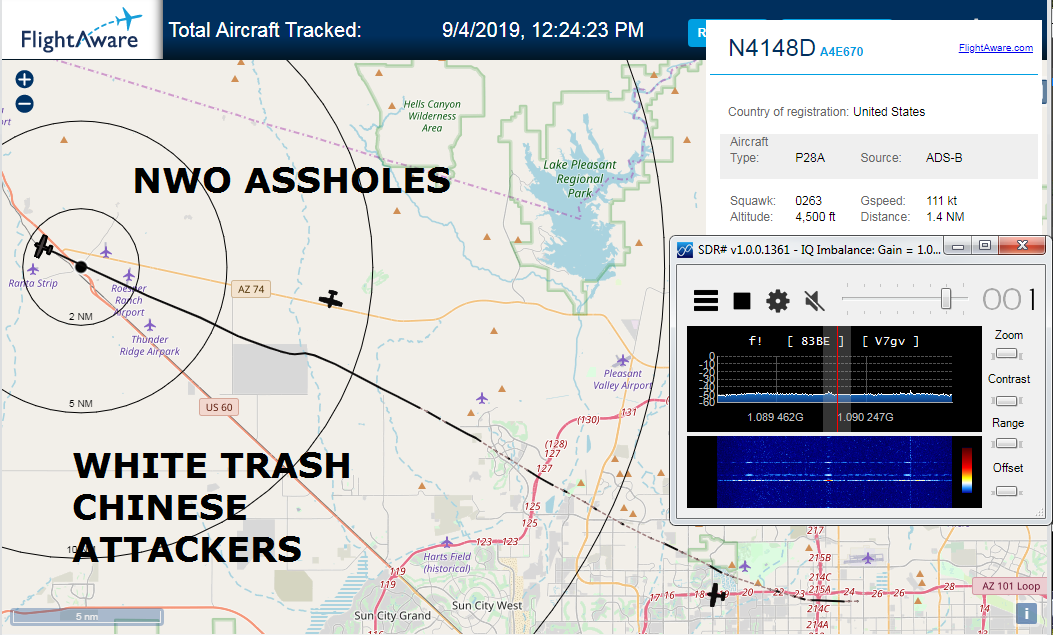Click the SDR# volume slider handle
This screenshot has width=1053, height=635.
coord(946,299)
